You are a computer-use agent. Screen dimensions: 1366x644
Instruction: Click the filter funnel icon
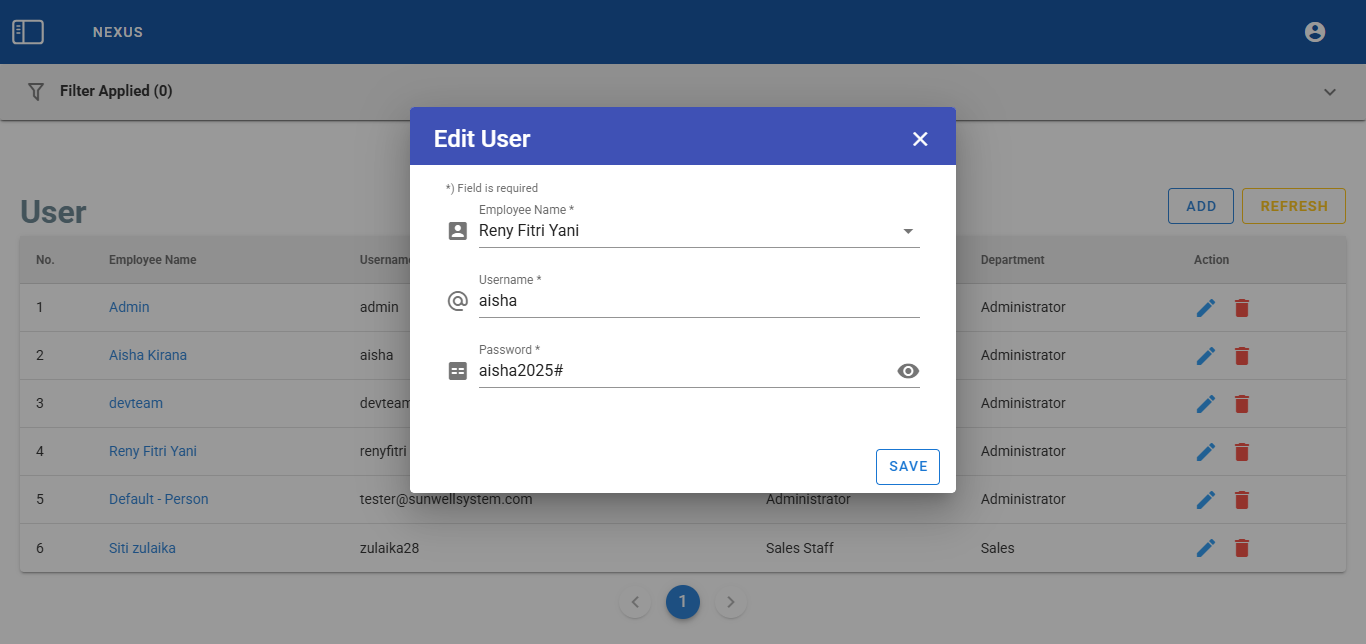click(x=36, y=91)
